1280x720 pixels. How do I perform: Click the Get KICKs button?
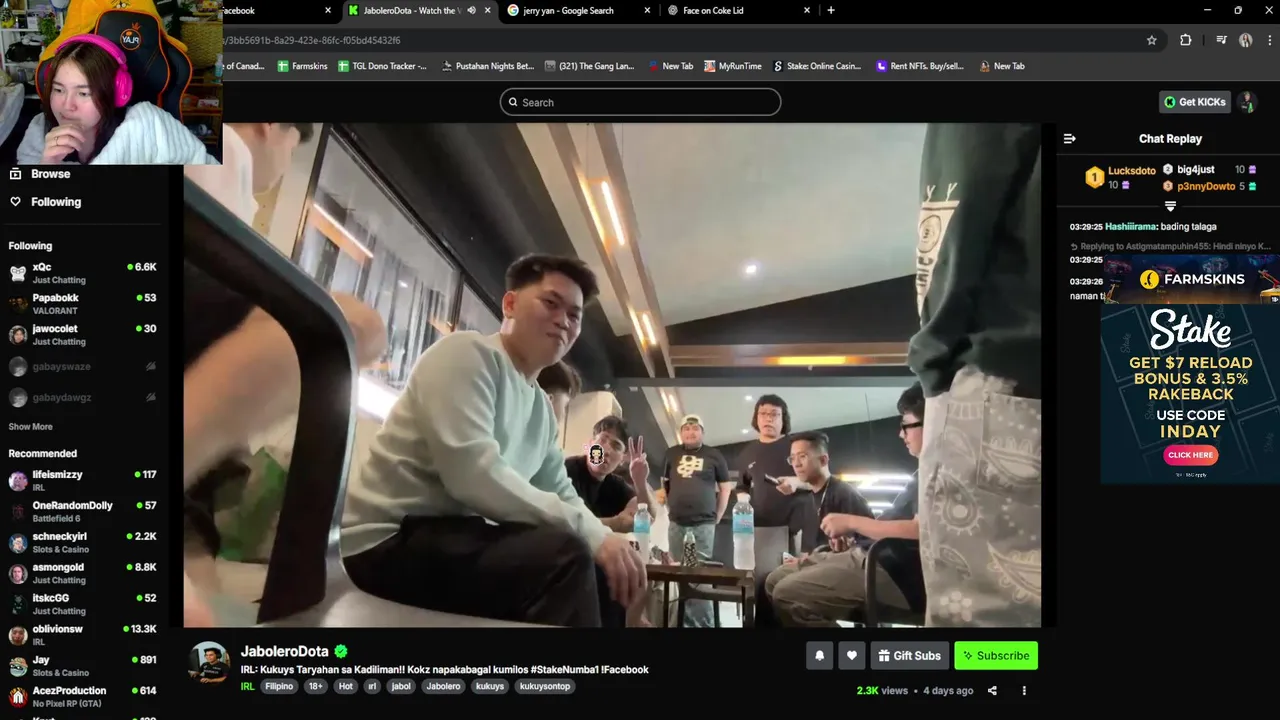1195,102
